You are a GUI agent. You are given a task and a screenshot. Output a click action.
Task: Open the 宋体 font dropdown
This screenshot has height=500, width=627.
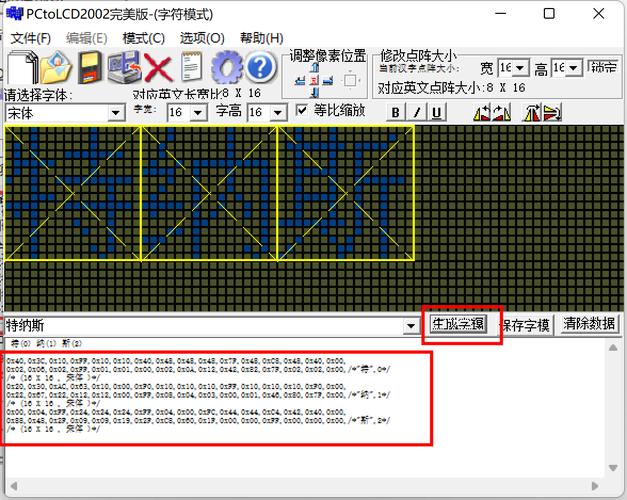click(116, 113)
